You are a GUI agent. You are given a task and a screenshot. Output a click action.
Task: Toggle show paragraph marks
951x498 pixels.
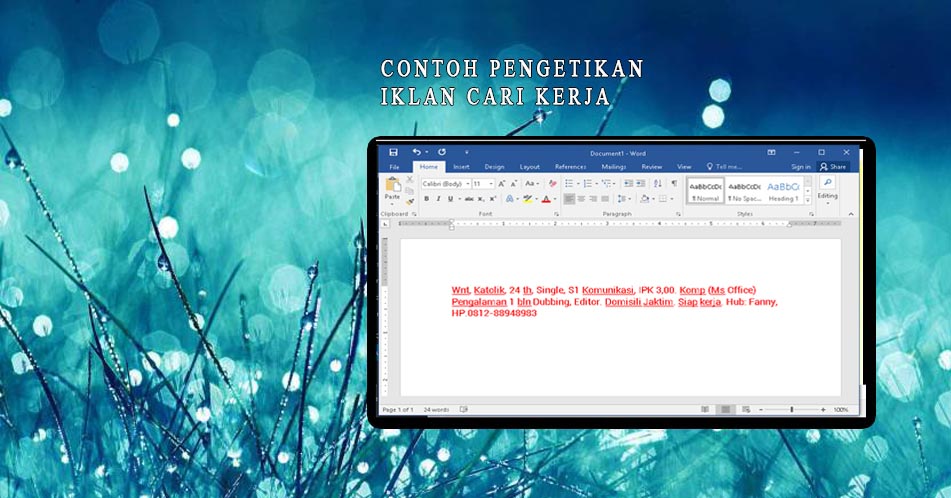(x=673, y=184)
